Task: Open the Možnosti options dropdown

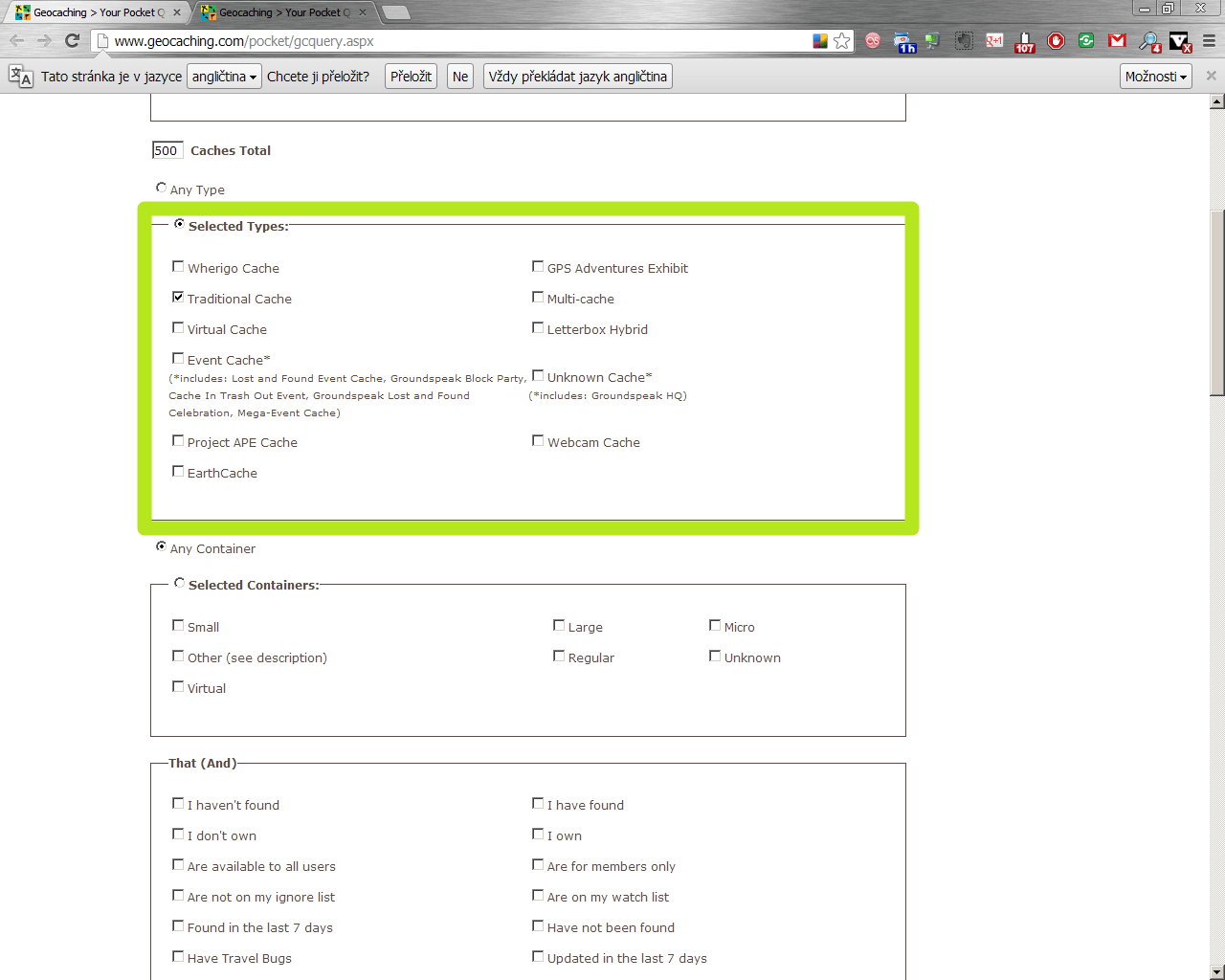Action: pos(1156,77)
